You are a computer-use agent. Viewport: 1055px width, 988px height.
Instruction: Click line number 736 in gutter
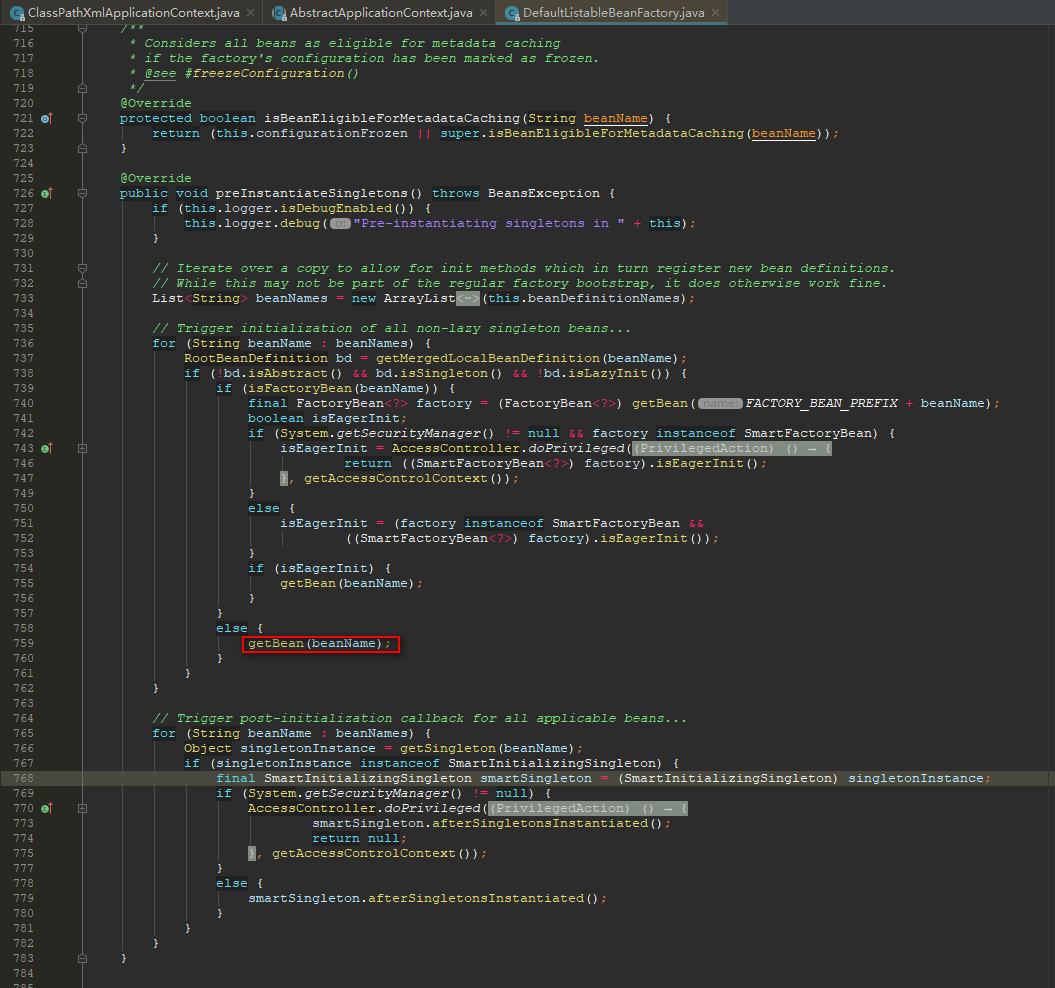[23, 343]
